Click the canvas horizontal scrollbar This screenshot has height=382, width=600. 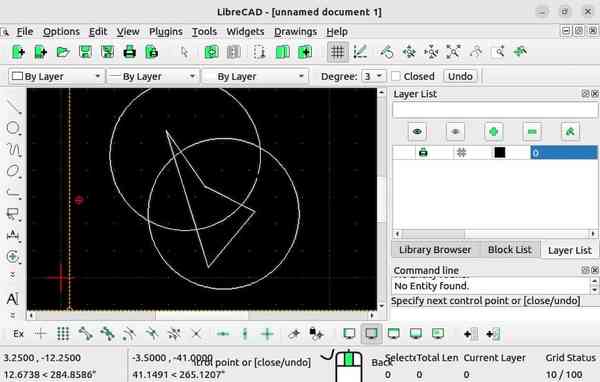coord(201,315)
